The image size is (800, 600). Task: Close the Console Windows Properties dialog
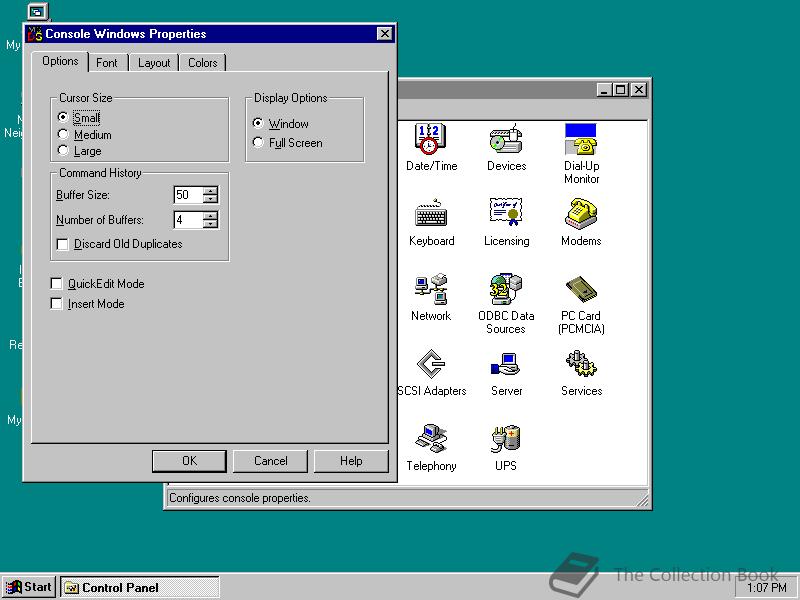point(384,34)
